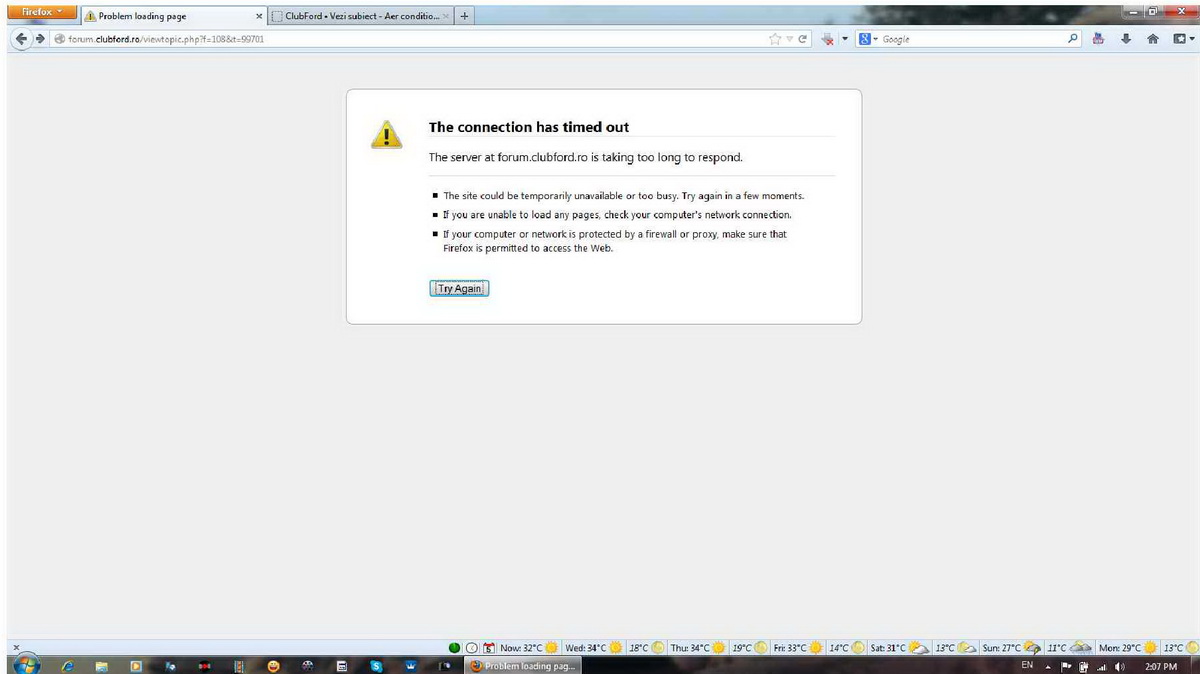The height and width of the screenshot is (674, 1200).
Task: Show hidden system tray icons arrow
Action: [1049, 666]
